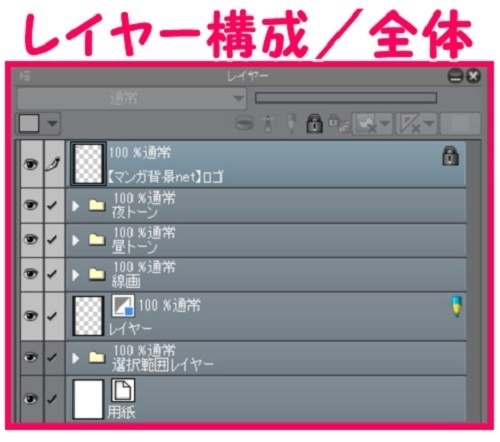Toggle the checkmark for 選択範囲レイヤー folder
The width and height of the screenshot is (500, 442).
click(52, 357)
